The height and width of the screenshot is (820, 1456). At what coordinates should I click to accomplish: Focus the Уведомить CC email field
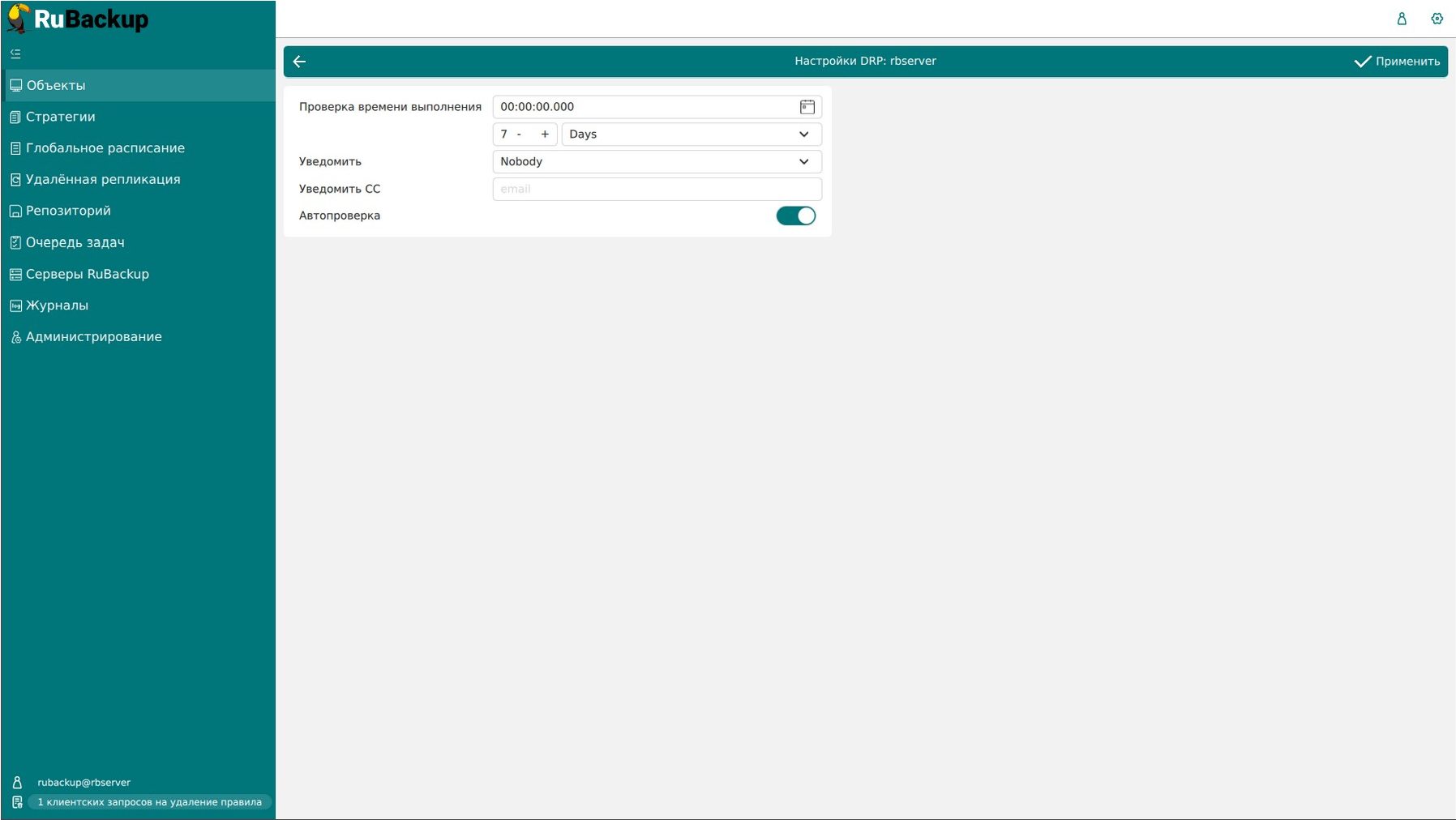tap(657, 189)
